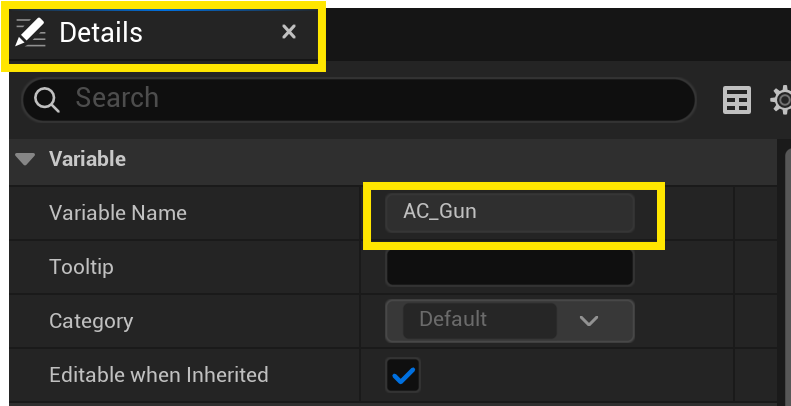
Task: Click the search magnifier icon
Action: pyautogui.click(x=47, y=98)
